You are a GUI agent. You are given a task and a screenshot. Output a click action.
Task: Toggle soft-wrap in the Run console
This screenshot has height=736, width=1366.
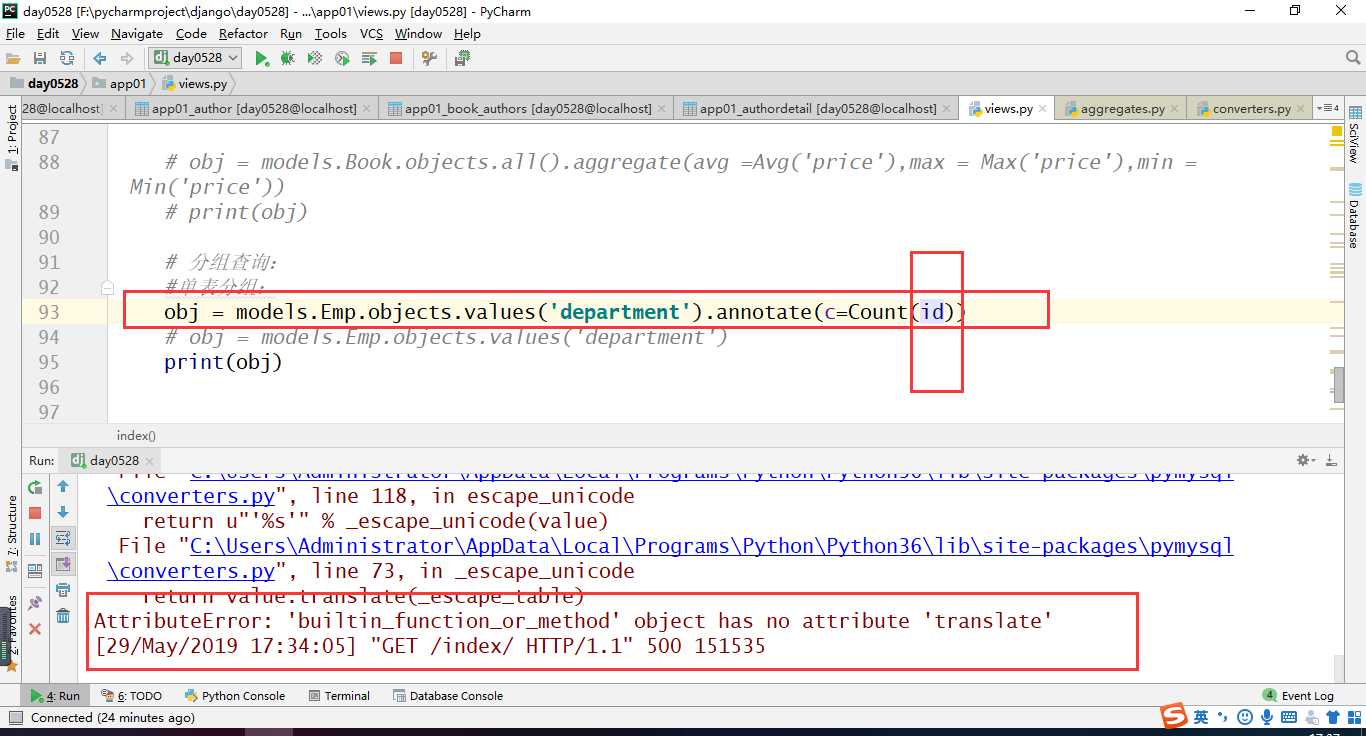pos(63,539)
